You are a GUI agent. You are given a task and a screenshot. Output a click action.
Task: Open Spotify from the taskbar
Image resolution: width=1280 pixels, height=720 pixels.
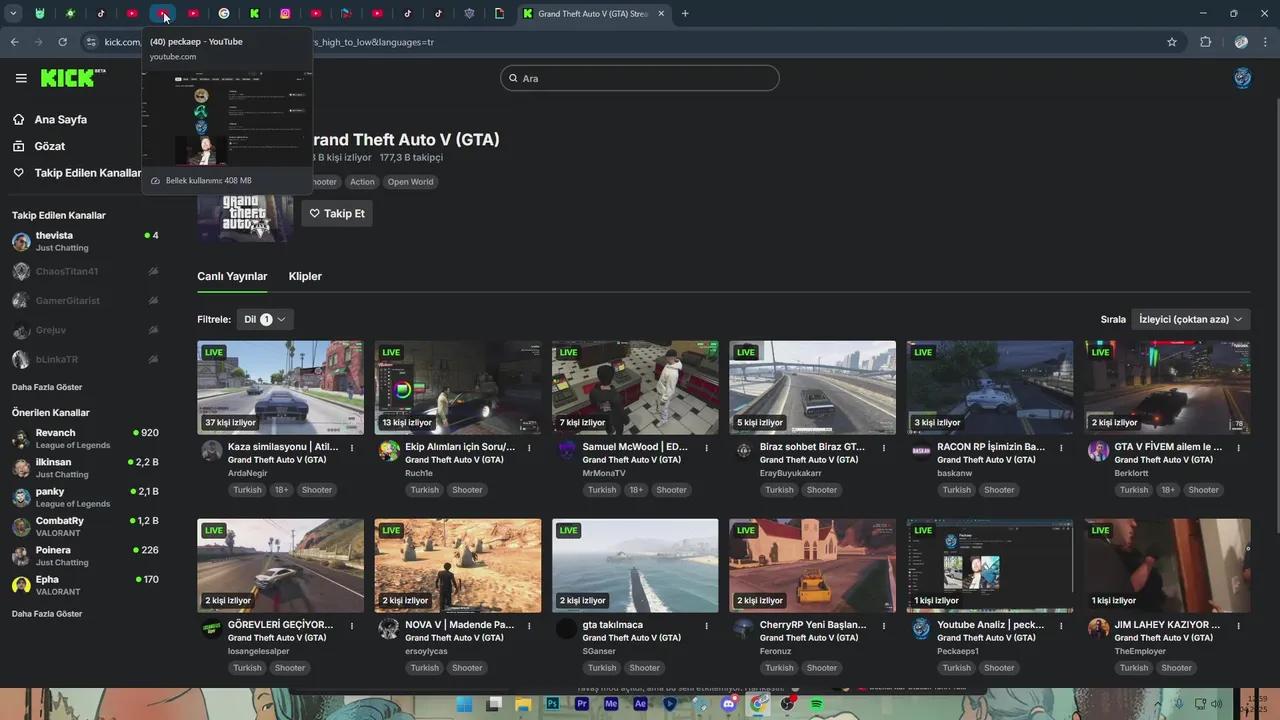(817, 704)
